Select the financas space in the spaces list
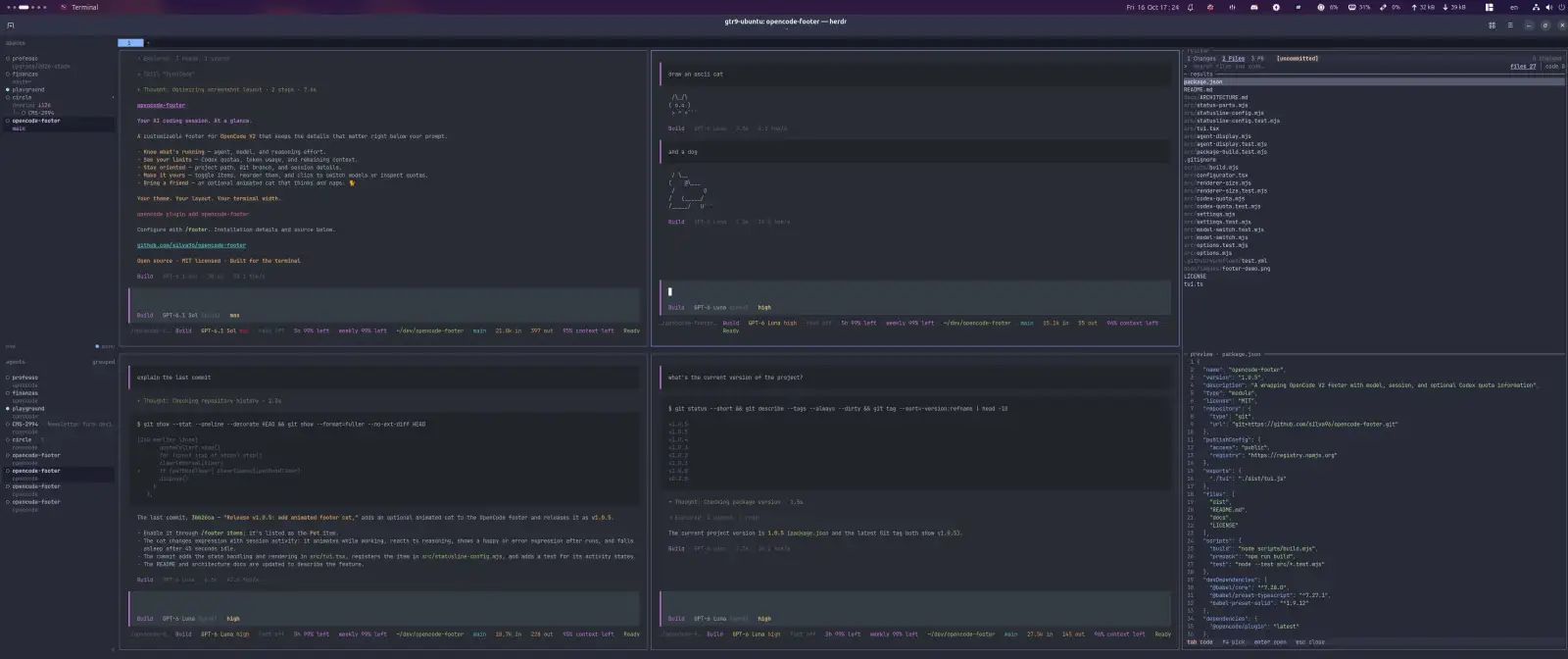This screenshot has width=1568, height=659. click(x=24, y=75)
